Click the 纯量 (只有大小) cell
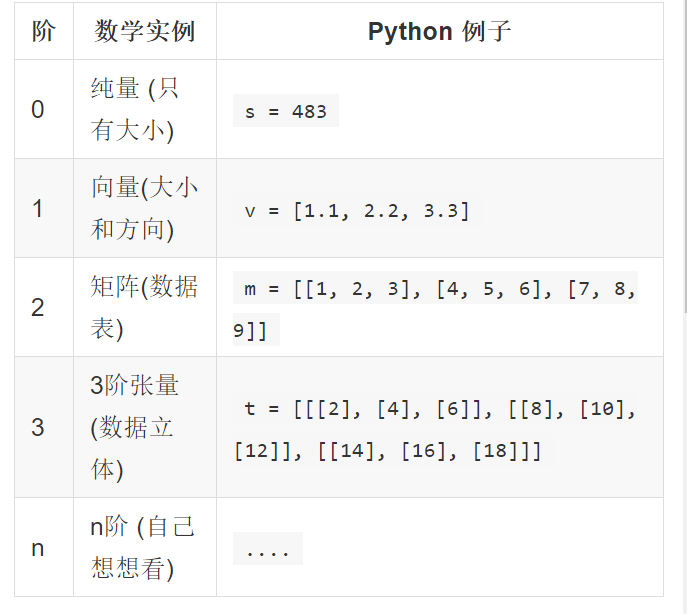 click(134, 109)
